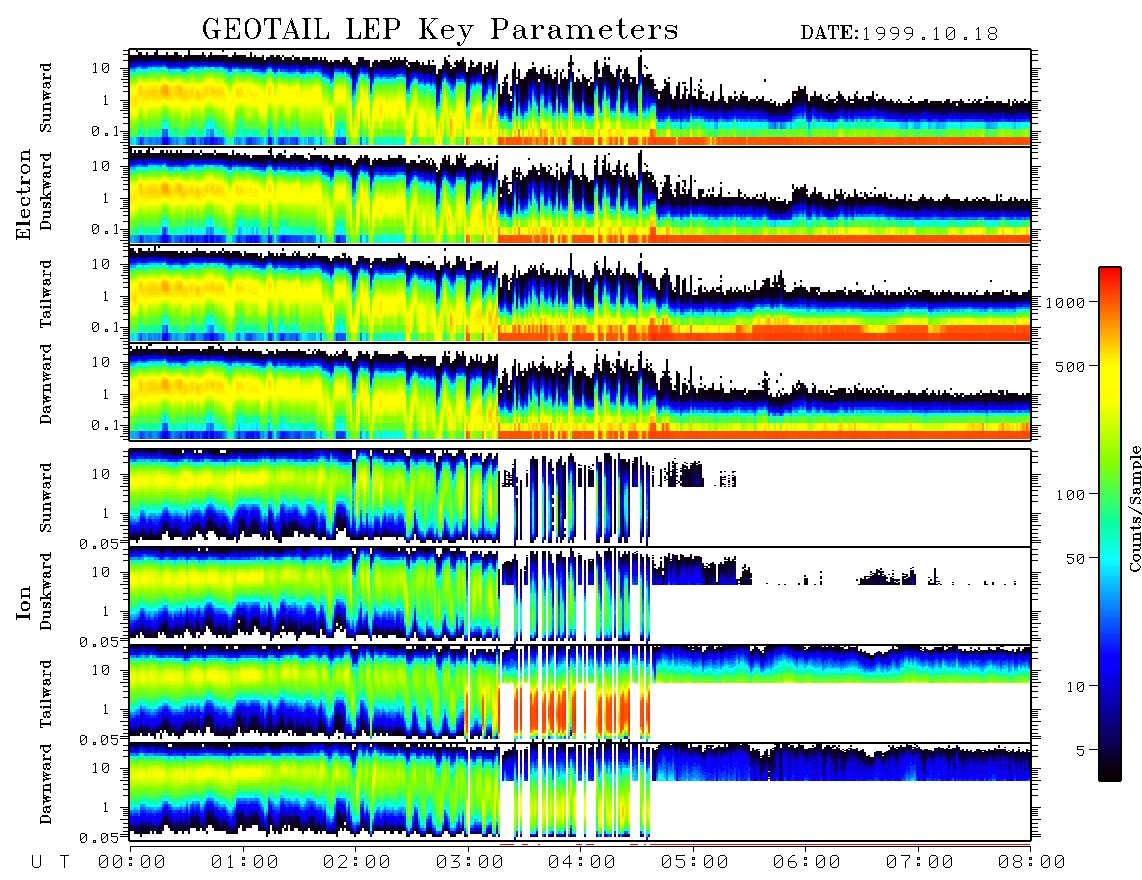The image size is (1142, 880).
Task: Click the 07:00 time tick label
Action: coord(920,863)
